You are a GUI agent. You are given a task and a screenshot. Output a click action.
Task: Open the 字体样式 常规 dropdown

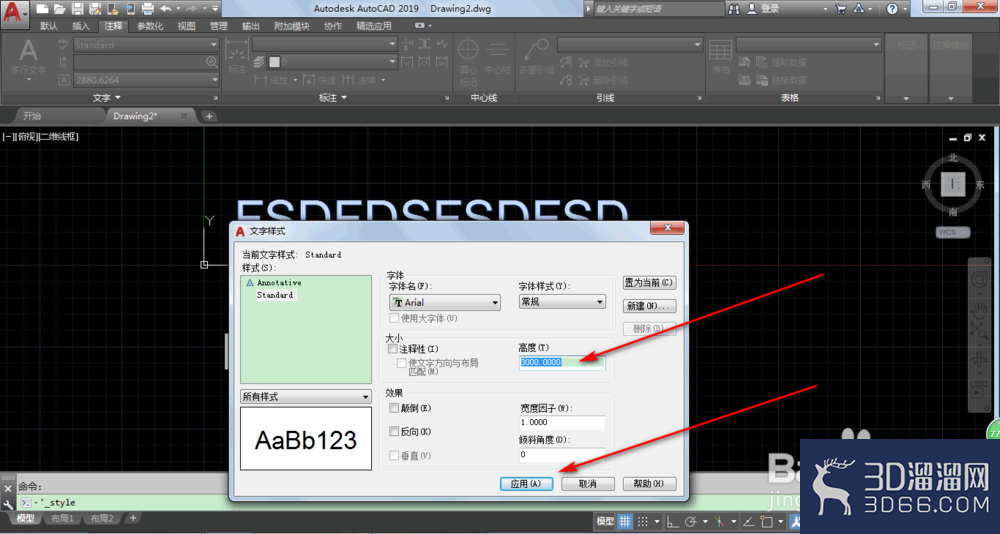click(x=562, y=302)
